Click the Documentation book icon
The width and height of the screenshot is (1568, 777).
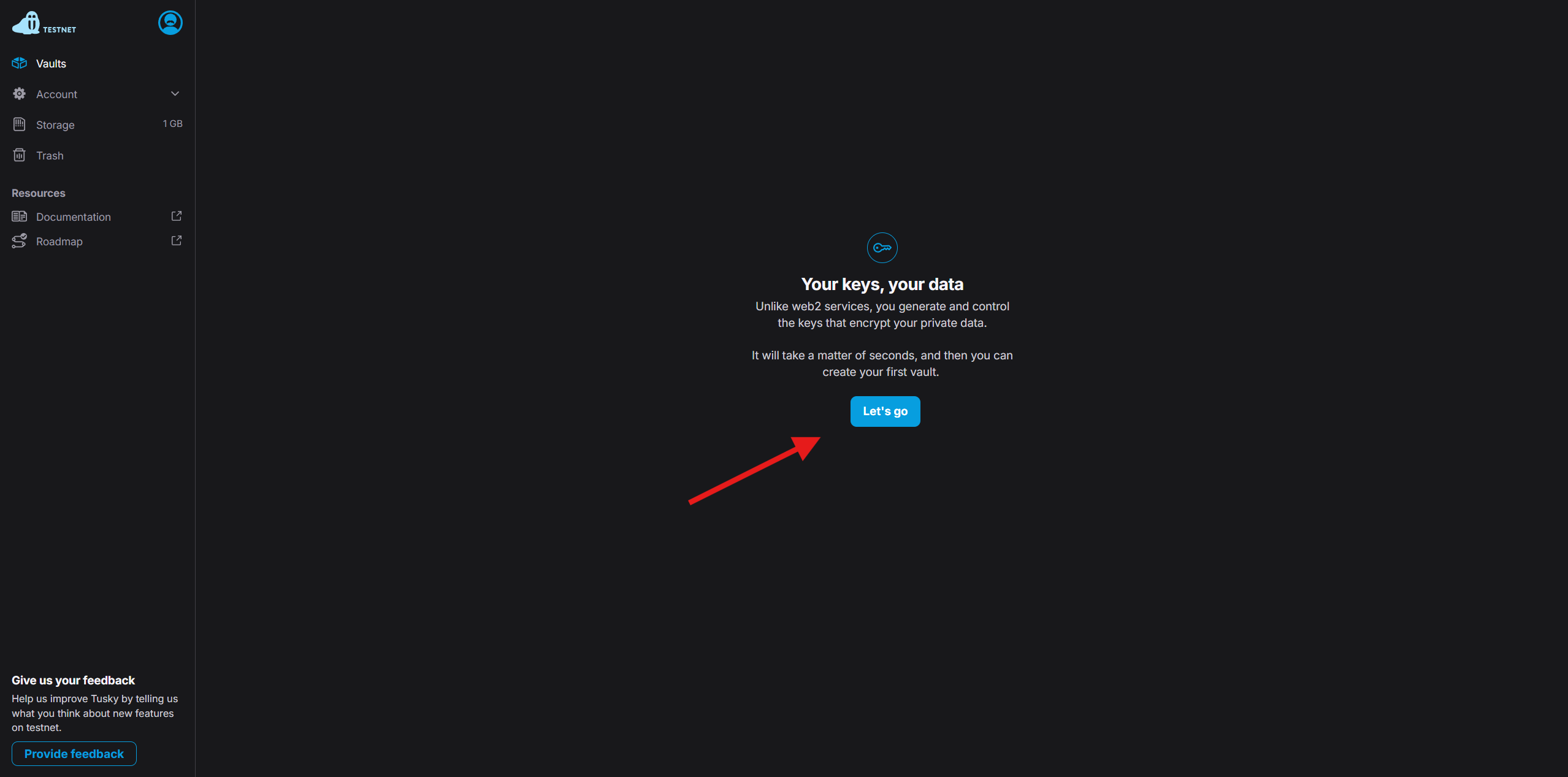[x=20, y=216]
